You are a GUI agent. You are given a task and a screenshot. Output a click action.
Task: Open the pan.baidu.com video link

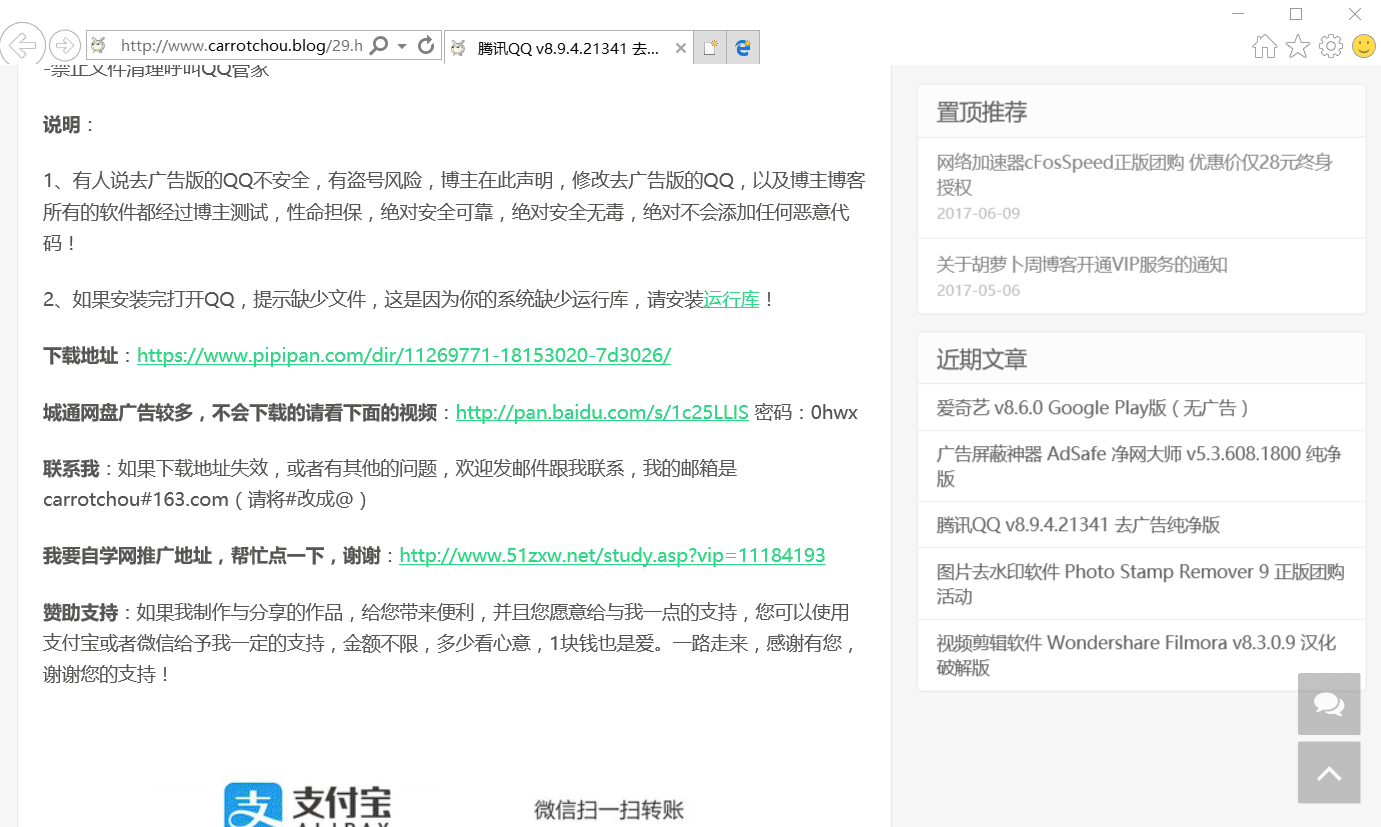602,412
